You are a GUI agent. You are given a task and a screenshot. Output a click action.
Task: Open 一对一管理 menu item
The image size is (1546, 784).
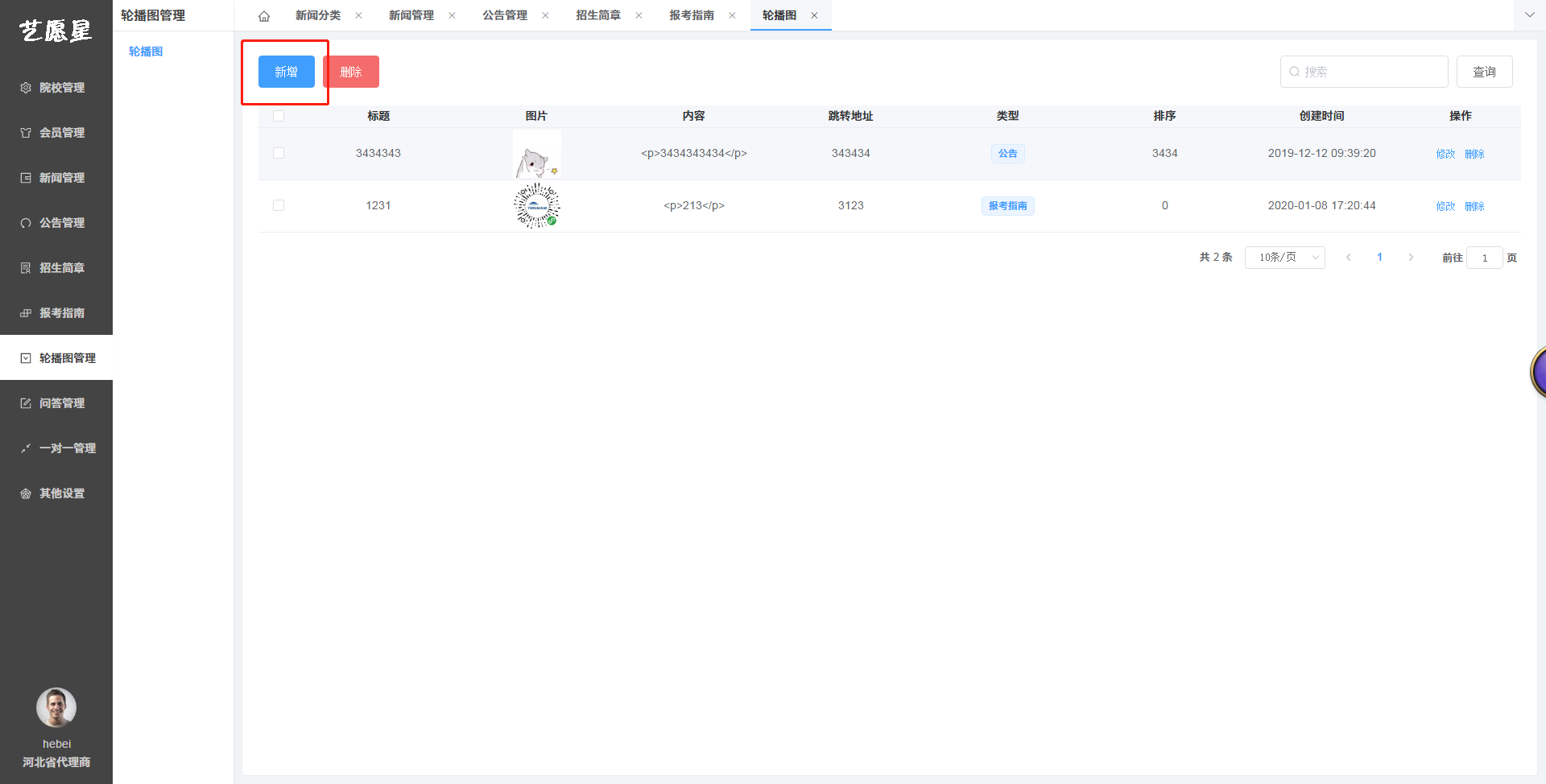click(56, 448)
